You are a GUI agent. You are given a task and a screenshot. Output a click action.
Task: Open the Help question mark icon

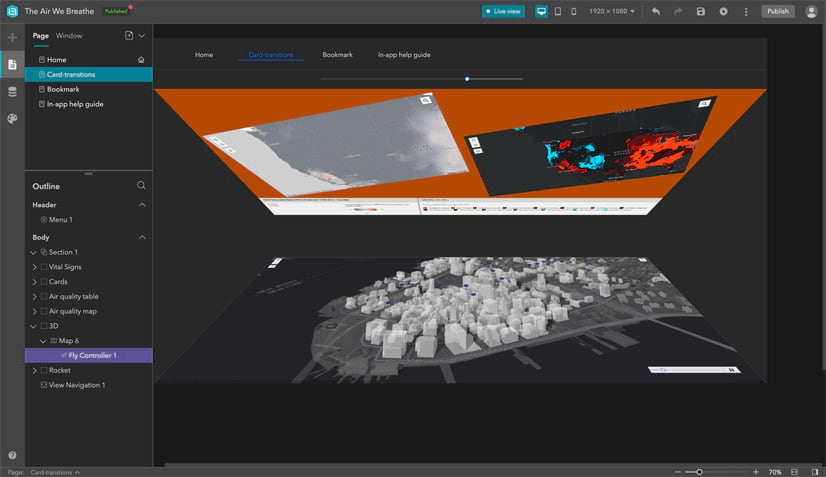12,455
